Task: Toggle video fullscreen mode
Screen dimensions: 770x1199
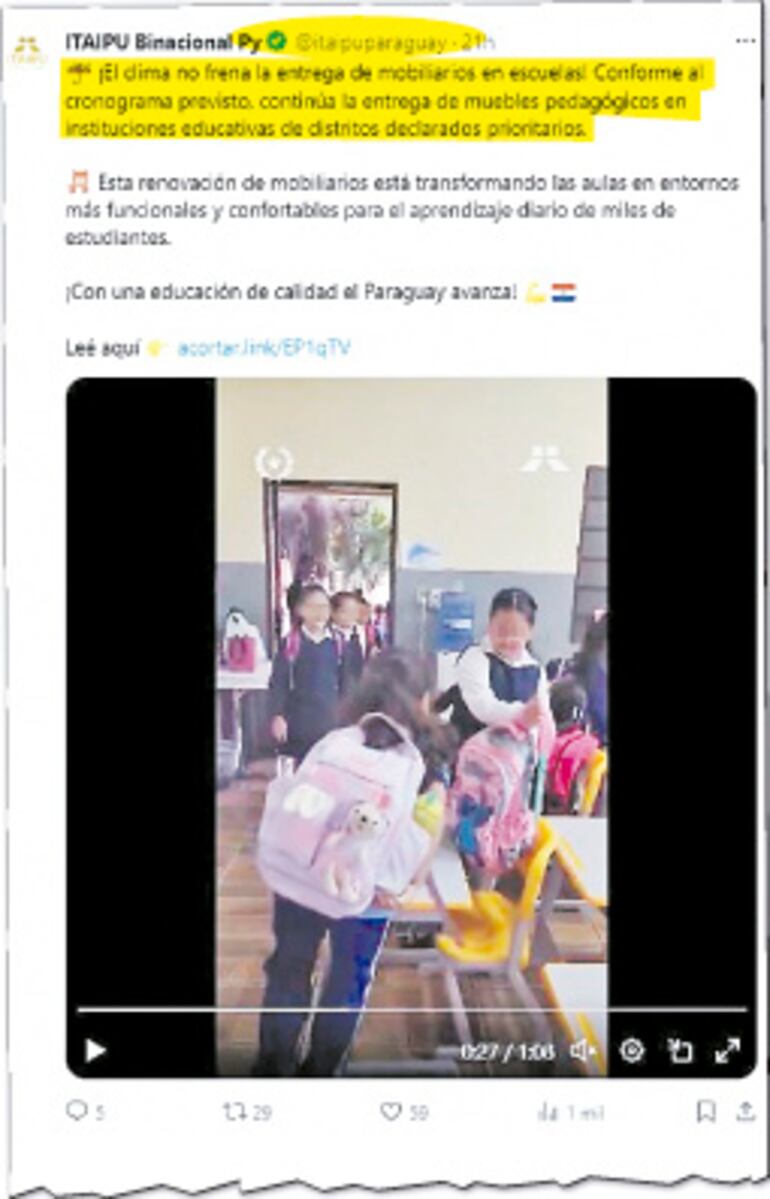Action: coord(727,1051)
